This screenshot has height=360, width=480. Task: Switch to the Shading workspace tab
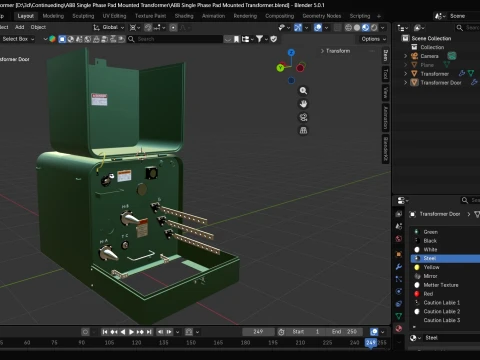click(184, 16)
